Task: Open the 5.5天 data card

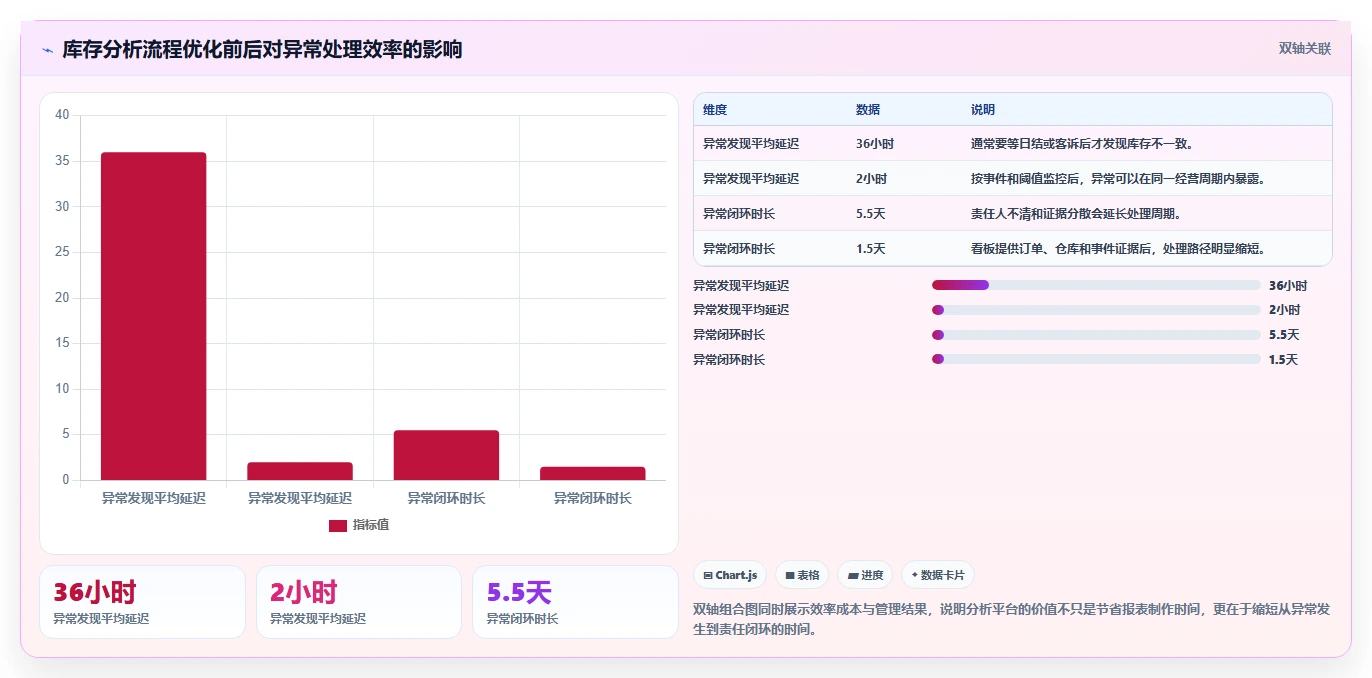Action: [x=575, y=602]
